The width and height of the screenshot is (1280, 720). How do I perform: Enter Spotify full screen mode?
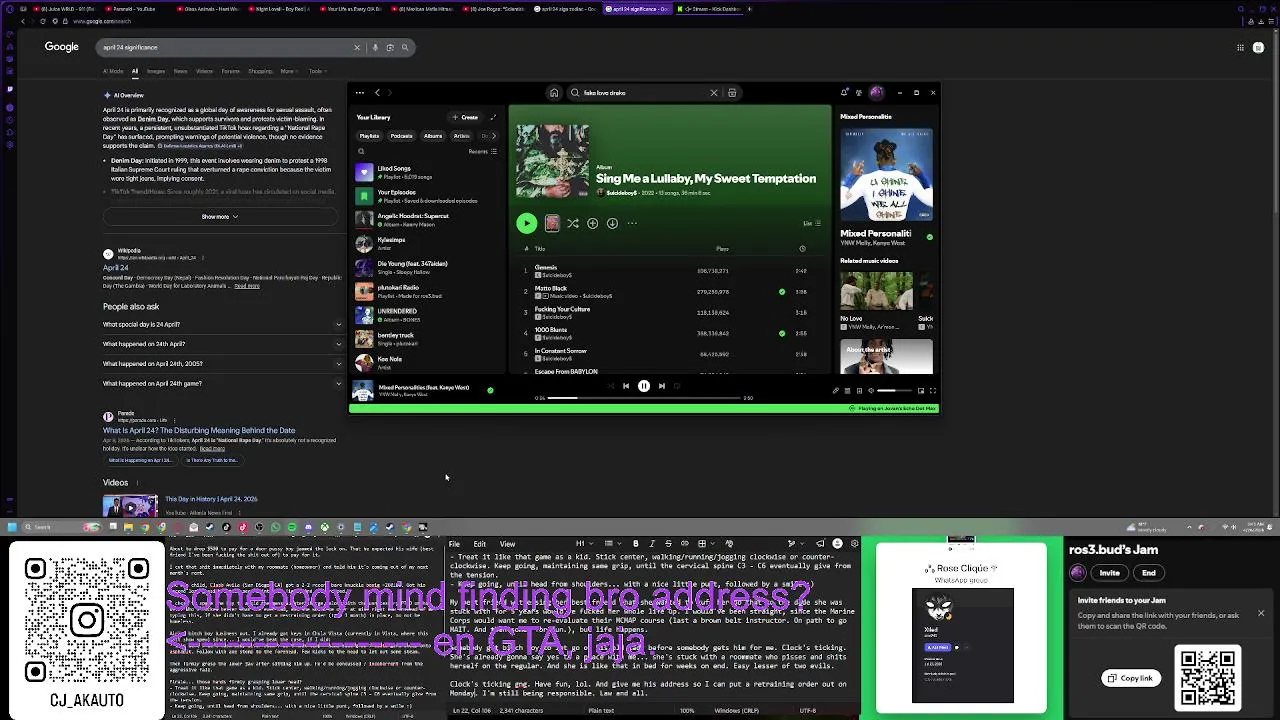point(933,391)
